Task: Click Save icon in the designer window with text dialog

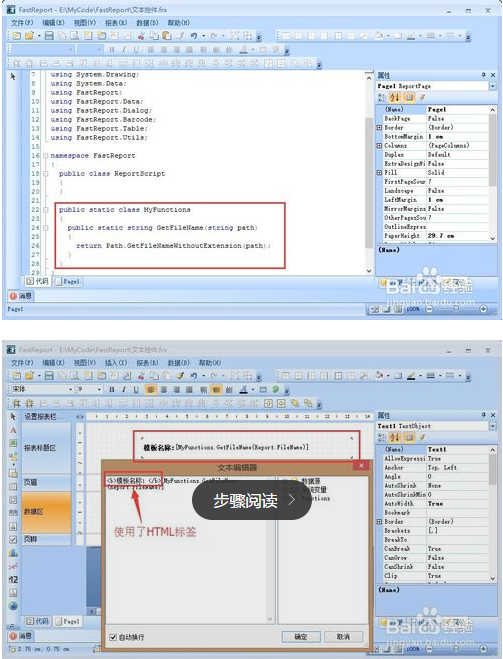Action: coord(49,375)
